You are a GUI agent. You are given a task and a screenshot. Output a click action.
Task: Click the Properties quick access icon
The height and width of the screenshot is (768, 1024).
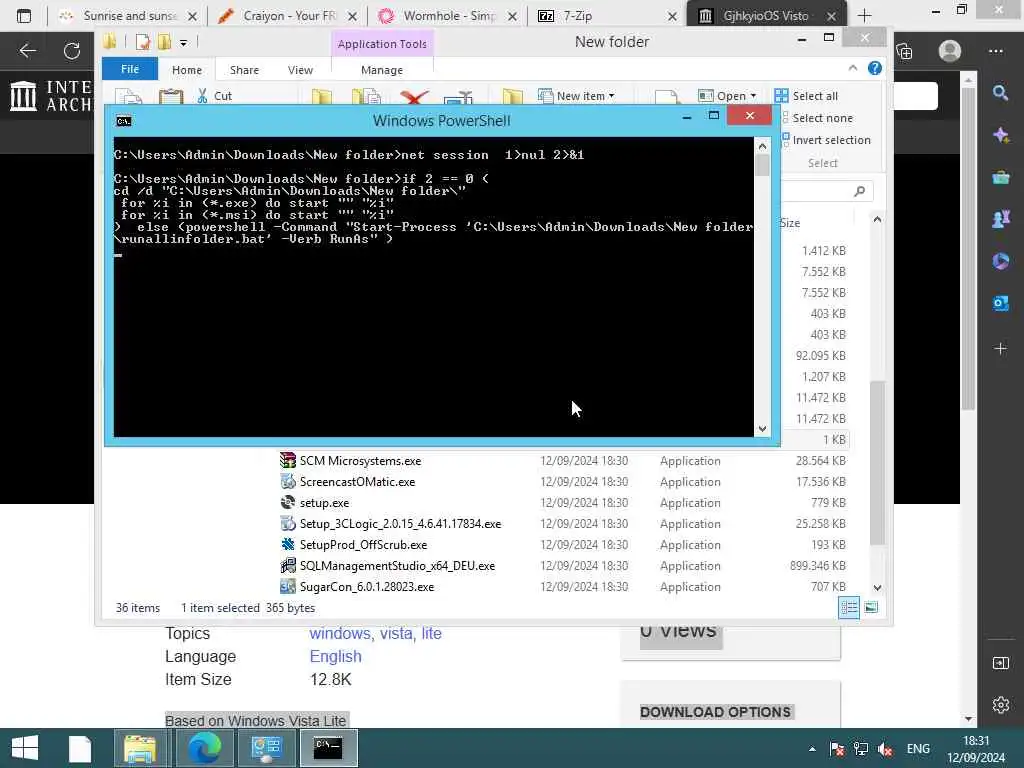pyautogui.click(x=142, y=42)
